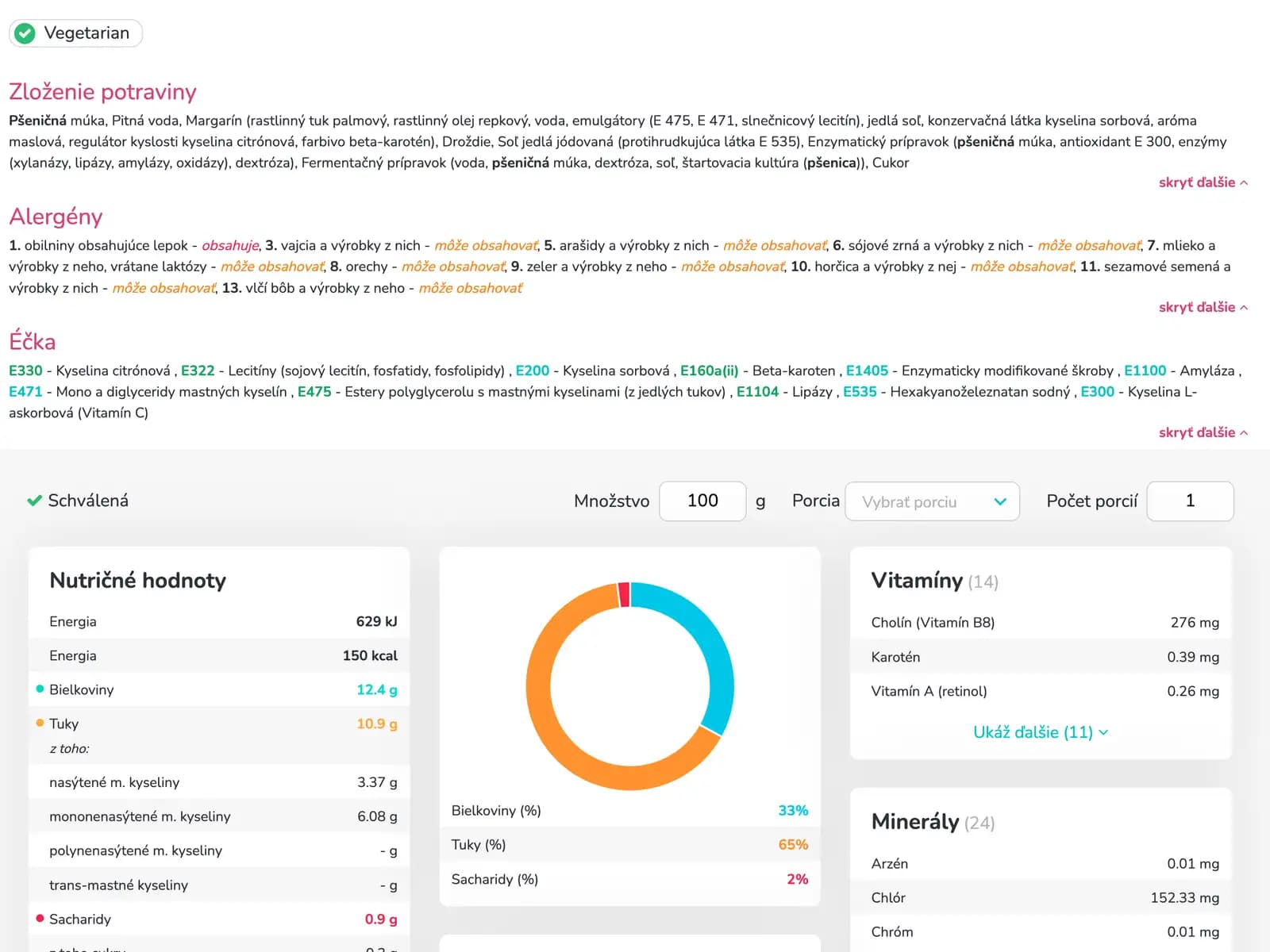Viewport: 1270px width, 952px height.
Task: Open the E322 Lecitíny additive link
Action: pos(198,370)
